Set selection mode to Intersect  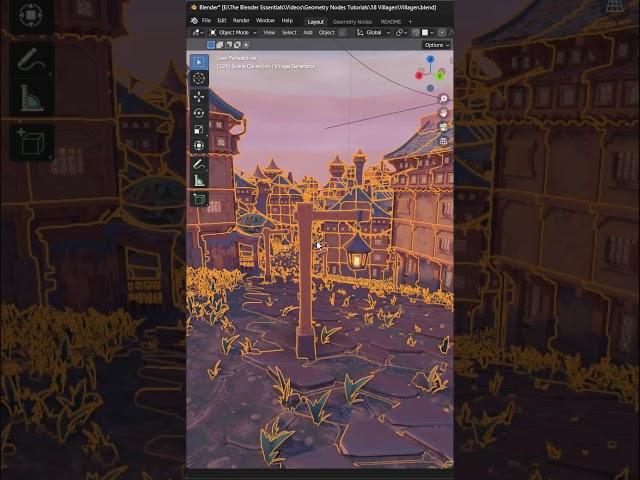[x=246, y=45]
